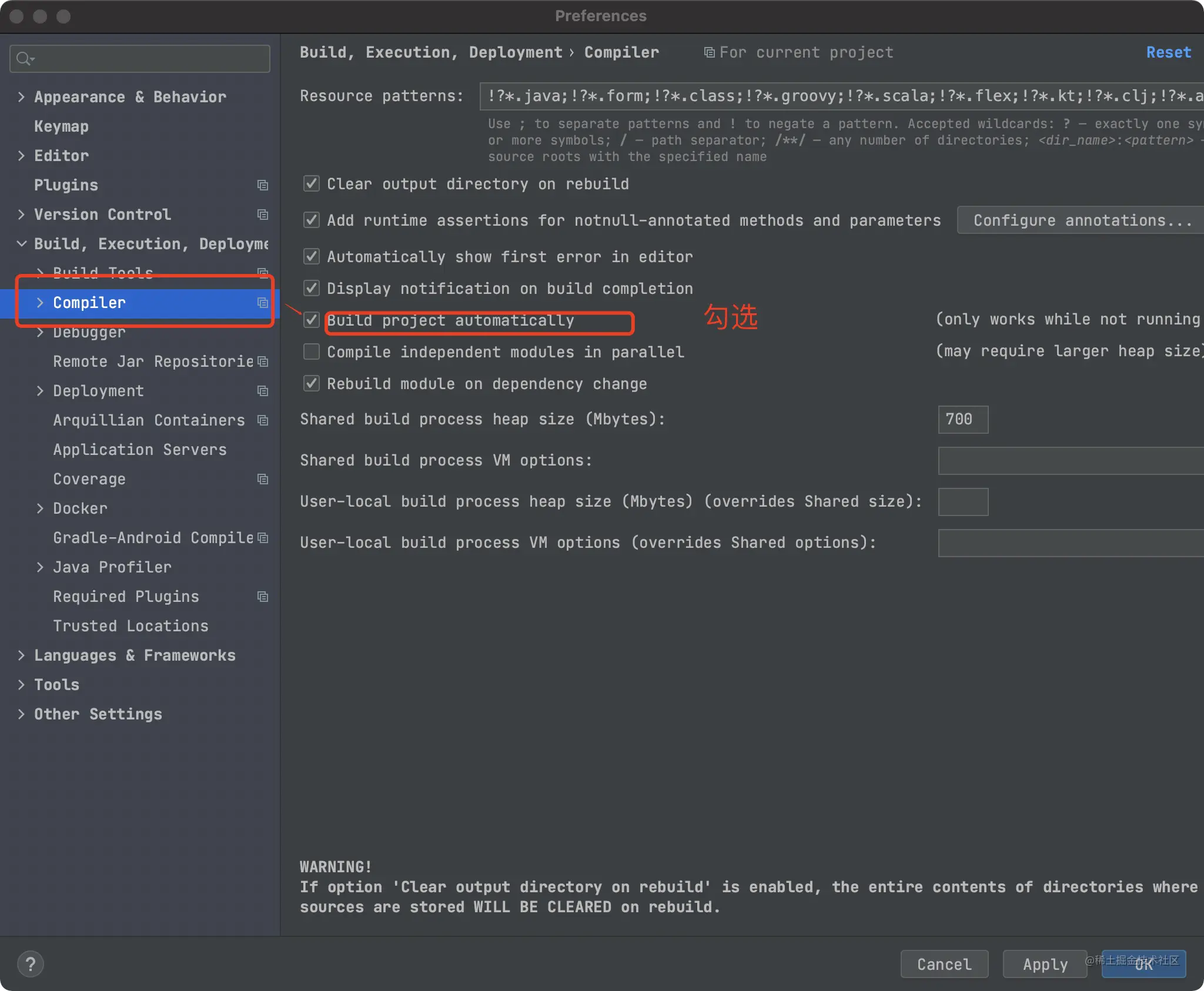
Task: Expand Other Settings section
Action: [21, 714]
